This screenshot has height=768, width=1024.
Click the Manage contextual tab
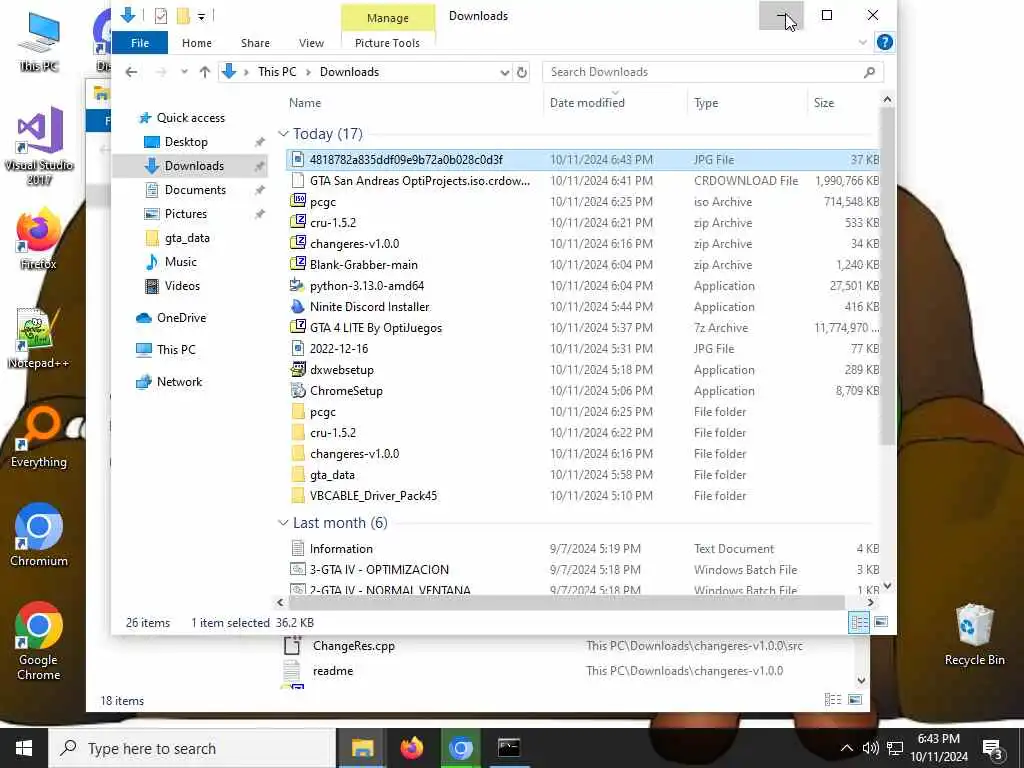pos(388,18)
